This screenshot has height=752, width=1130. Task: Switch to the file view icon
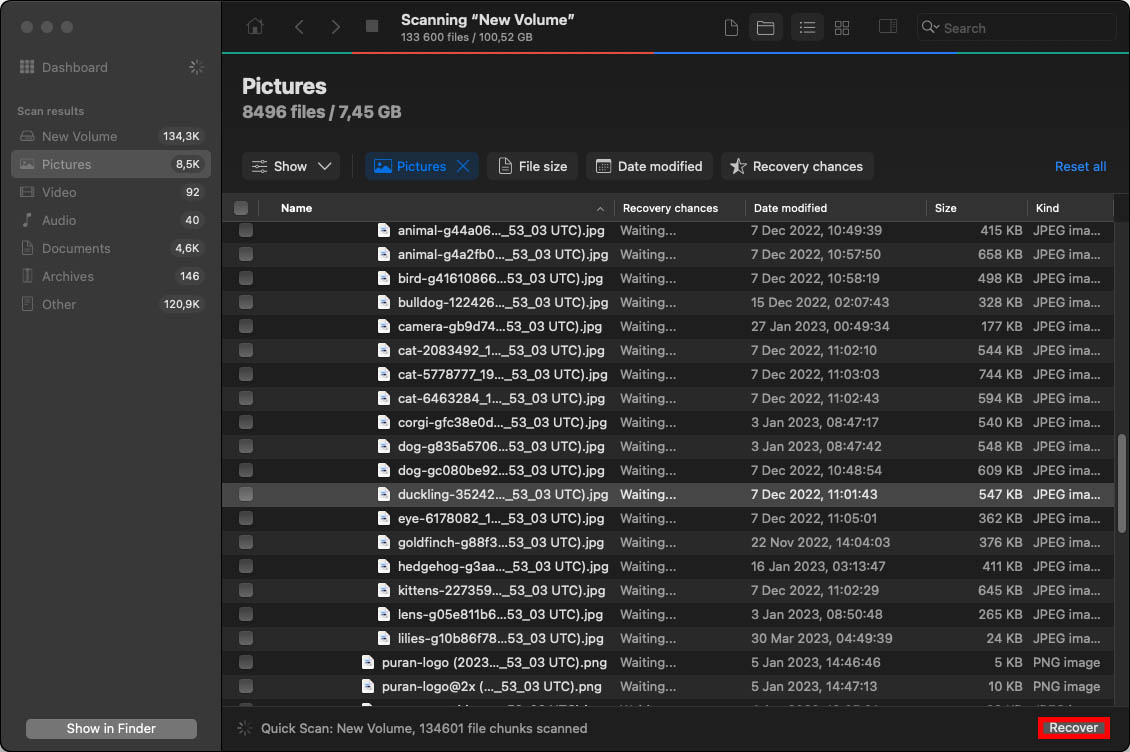731,27
